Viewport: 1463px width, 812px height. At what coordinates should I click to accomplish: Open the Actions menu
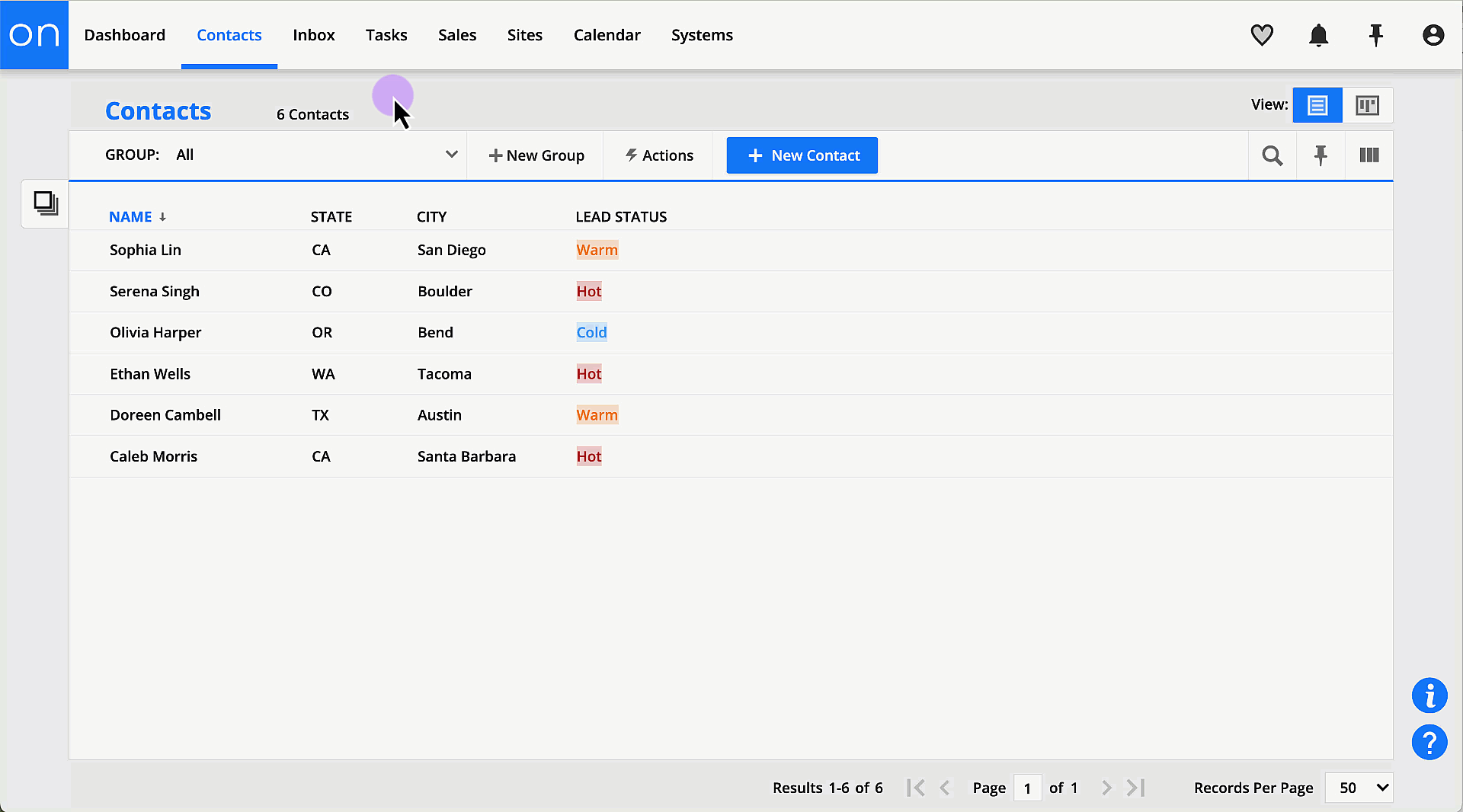point(659,155)
